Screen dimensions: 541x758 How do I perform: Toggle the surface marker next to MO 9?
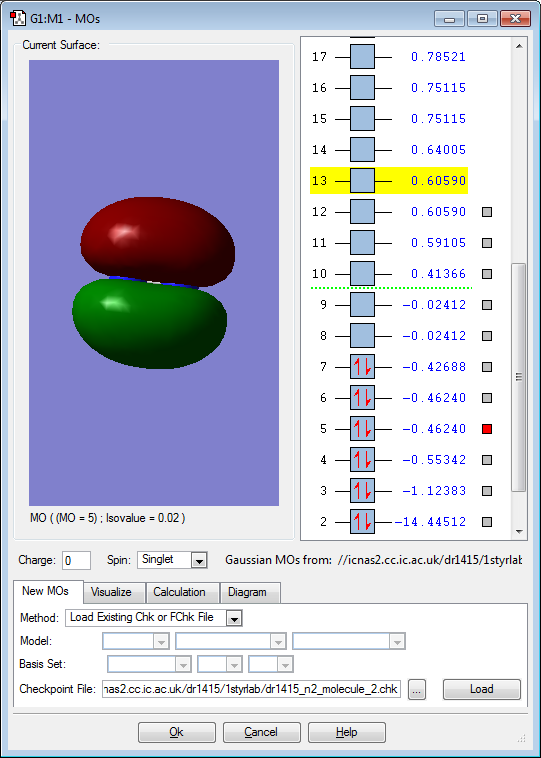tap(487, 305)
